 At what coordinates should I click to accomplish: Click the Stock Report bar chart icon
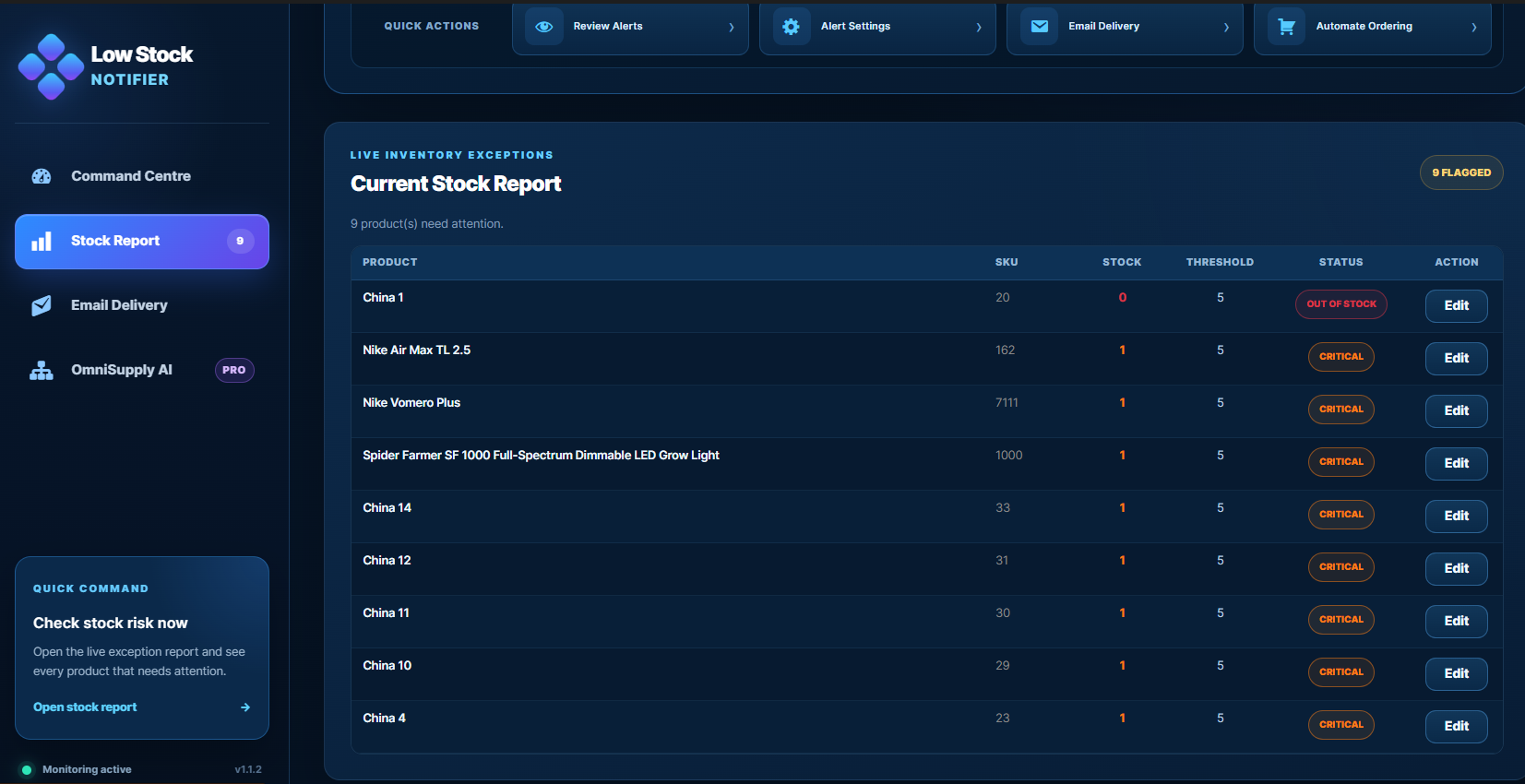point(42,242)
